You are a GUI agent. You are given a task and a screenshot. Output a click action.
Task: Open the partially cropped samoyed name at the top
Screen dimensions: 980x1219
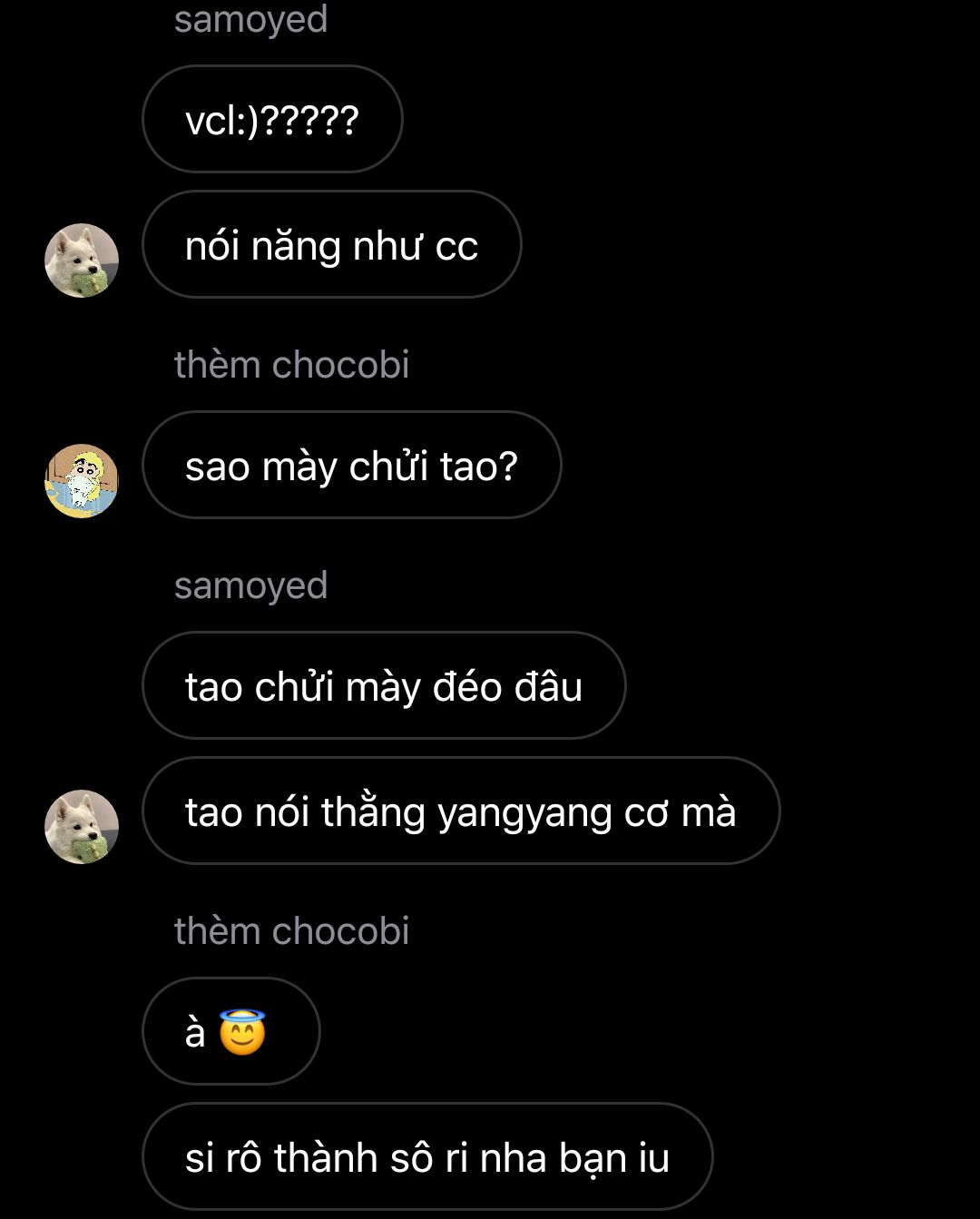(x=250, y=19)
